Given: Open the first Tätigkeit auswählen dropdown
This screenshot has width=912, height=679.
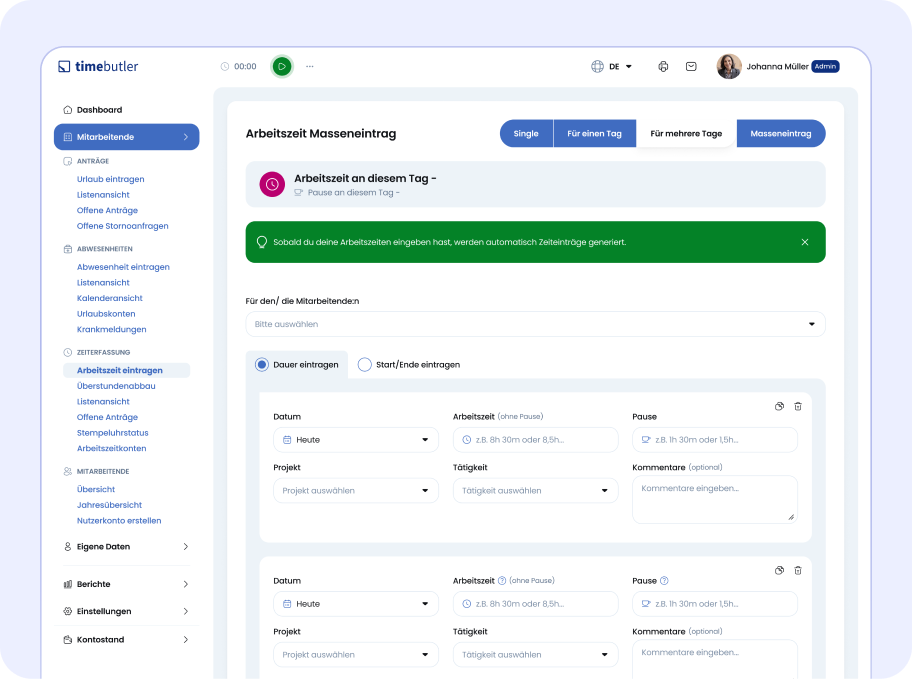Looking at the screenshot, I should [x=535, y=491].
